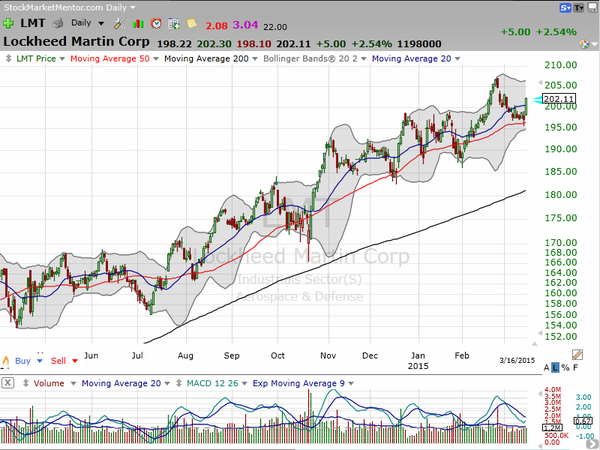The image size is (600, 450).
Task: Open the yellow sticky note icon
Action: 192,23
